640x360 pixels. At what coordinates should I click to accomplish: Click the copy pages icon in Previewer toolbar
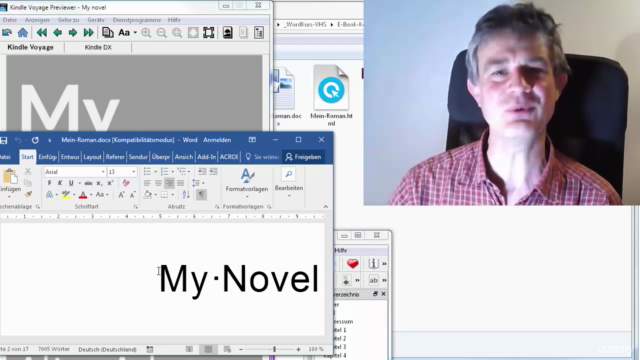(x=108, y=32)
